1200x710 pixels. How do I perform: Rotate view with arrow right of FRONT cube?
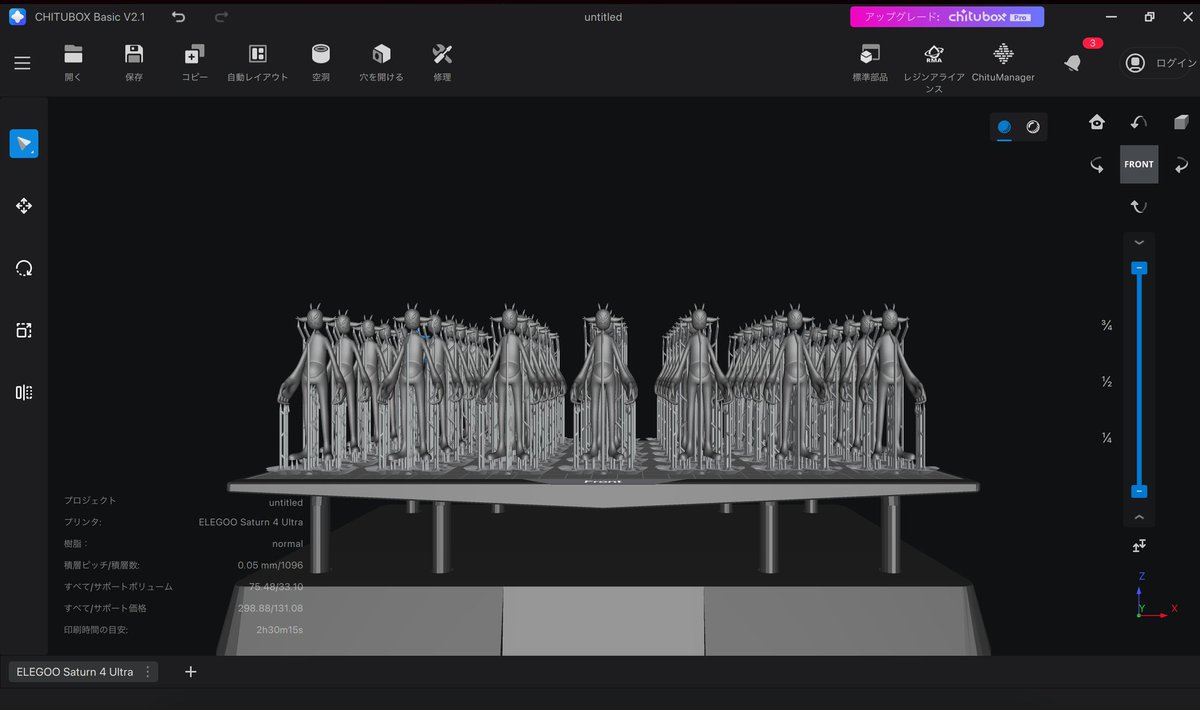(x=1181, y=164)
